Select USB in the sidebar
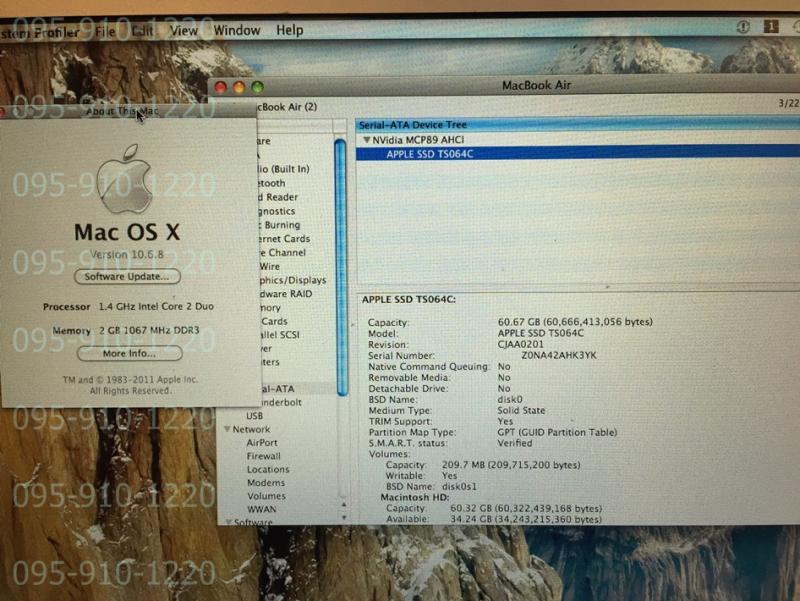This screenshot has width=800, height=601. point(255,416)
